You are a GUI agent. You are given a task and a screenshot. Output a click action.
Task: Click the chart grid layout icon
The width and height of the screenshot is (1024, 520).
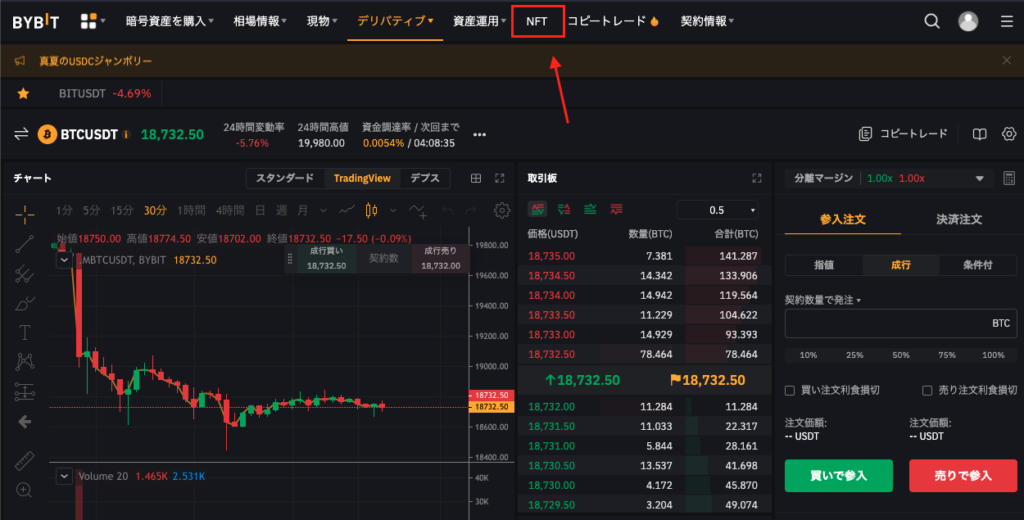click(476, 178)
